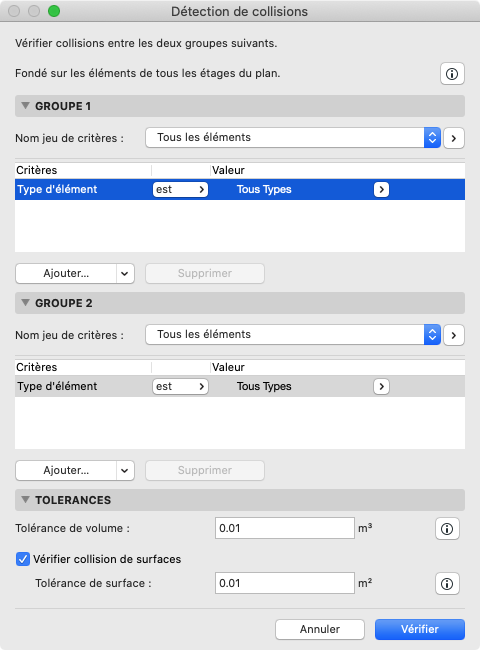
Task: Click the Annuler button
Action: [320, 629]
